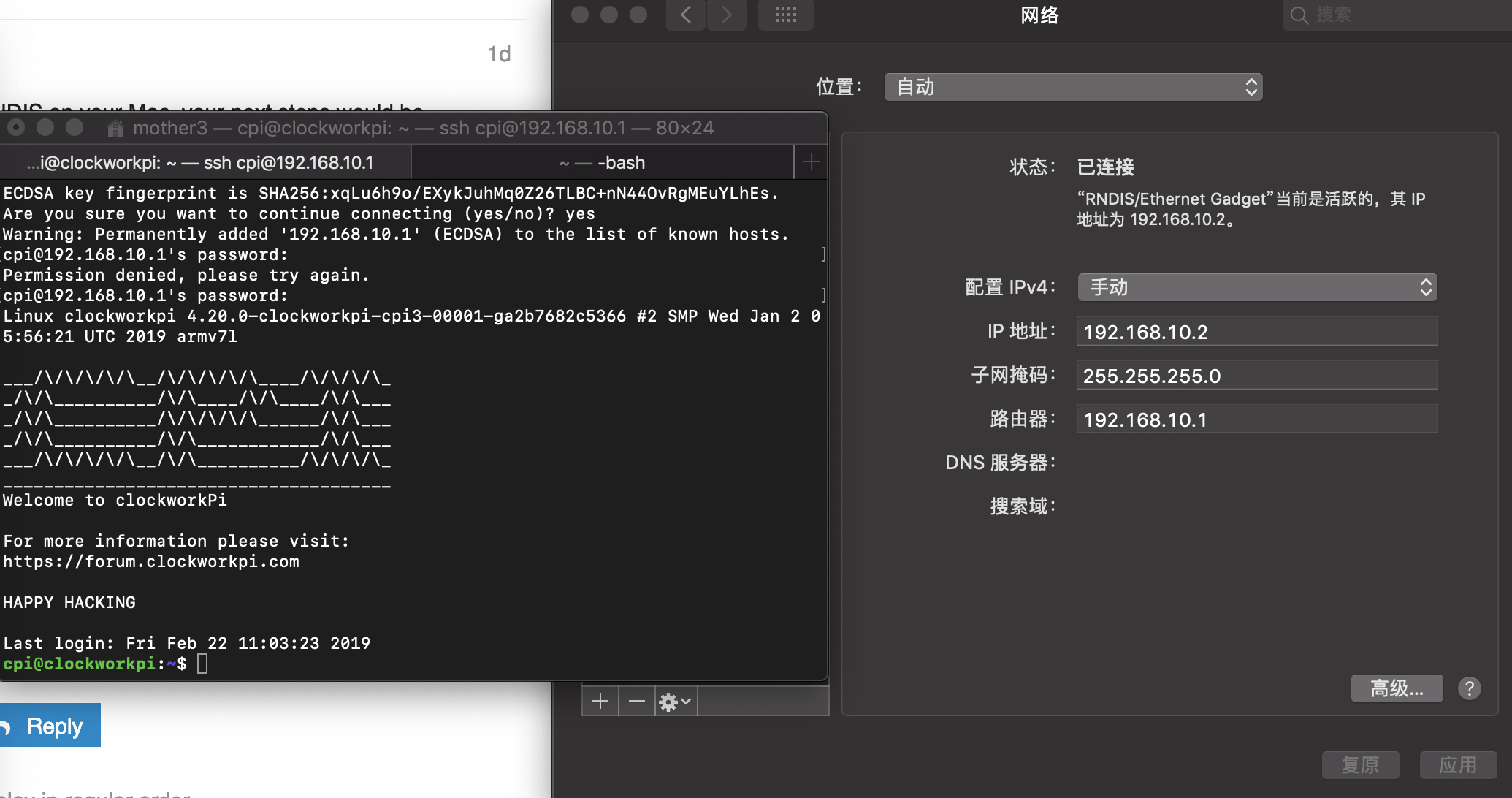Add a network service with the plus button
This screenshot has height=798, width=1512.
click(600, 702)
